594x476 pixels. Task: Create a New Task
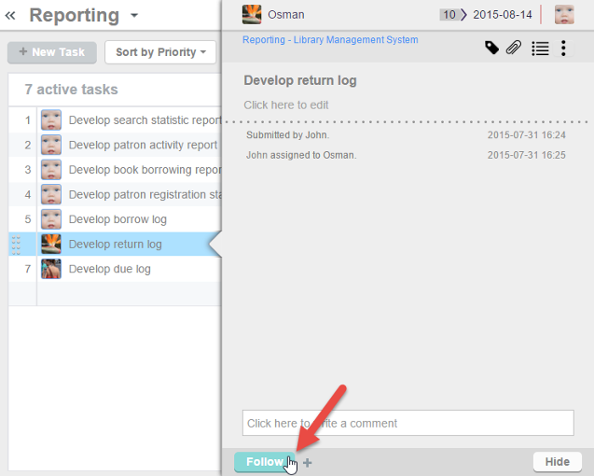click(x=52, y=52)
